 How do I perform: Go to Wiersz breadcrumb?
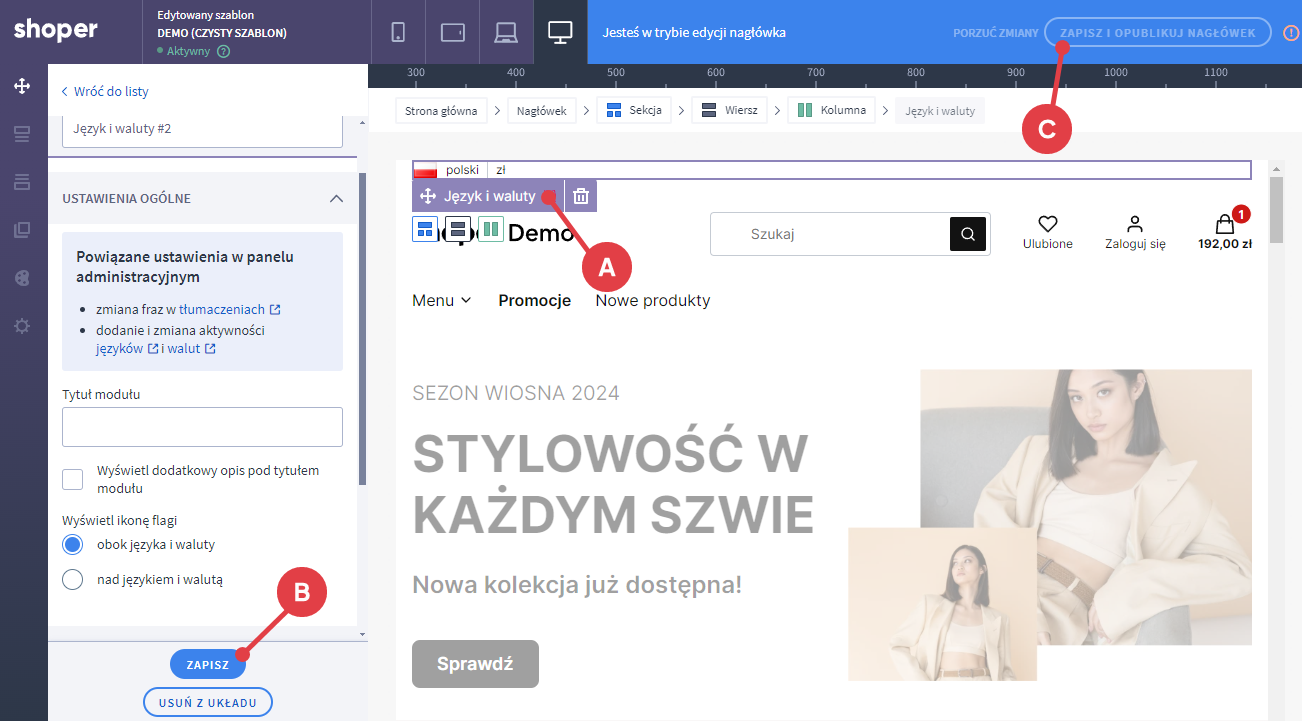pos(729,111)
